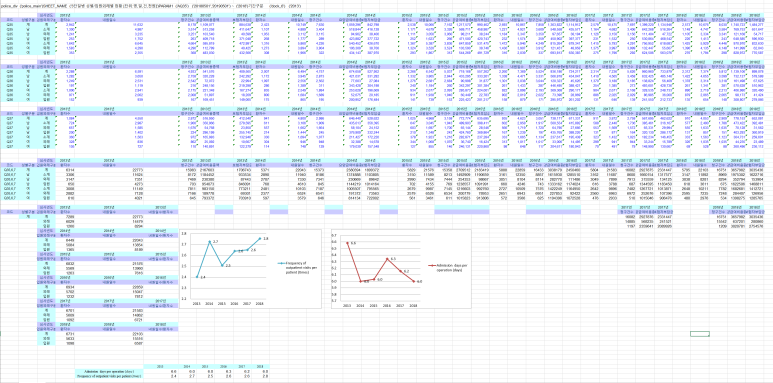Click the 2.8 data point on blue chart
Viewport: 773px width, 383px height.
pyautogui.click(x=260, y=239)
